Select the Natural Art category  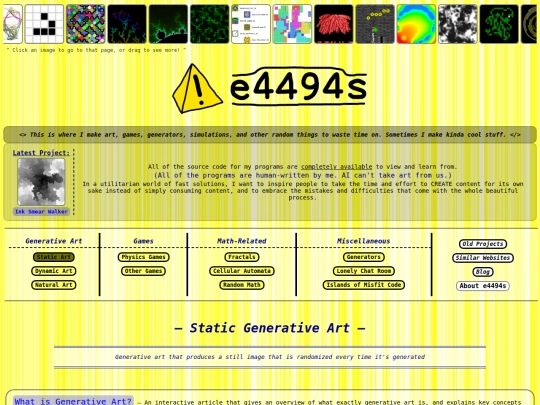pyautogui.click(x=54, y=285)
